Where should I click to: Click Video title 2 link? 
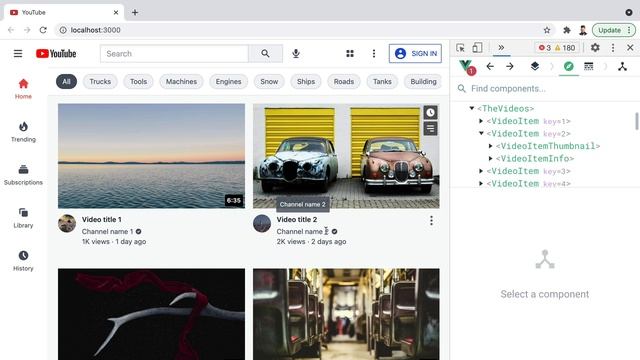tap(297, 220)
